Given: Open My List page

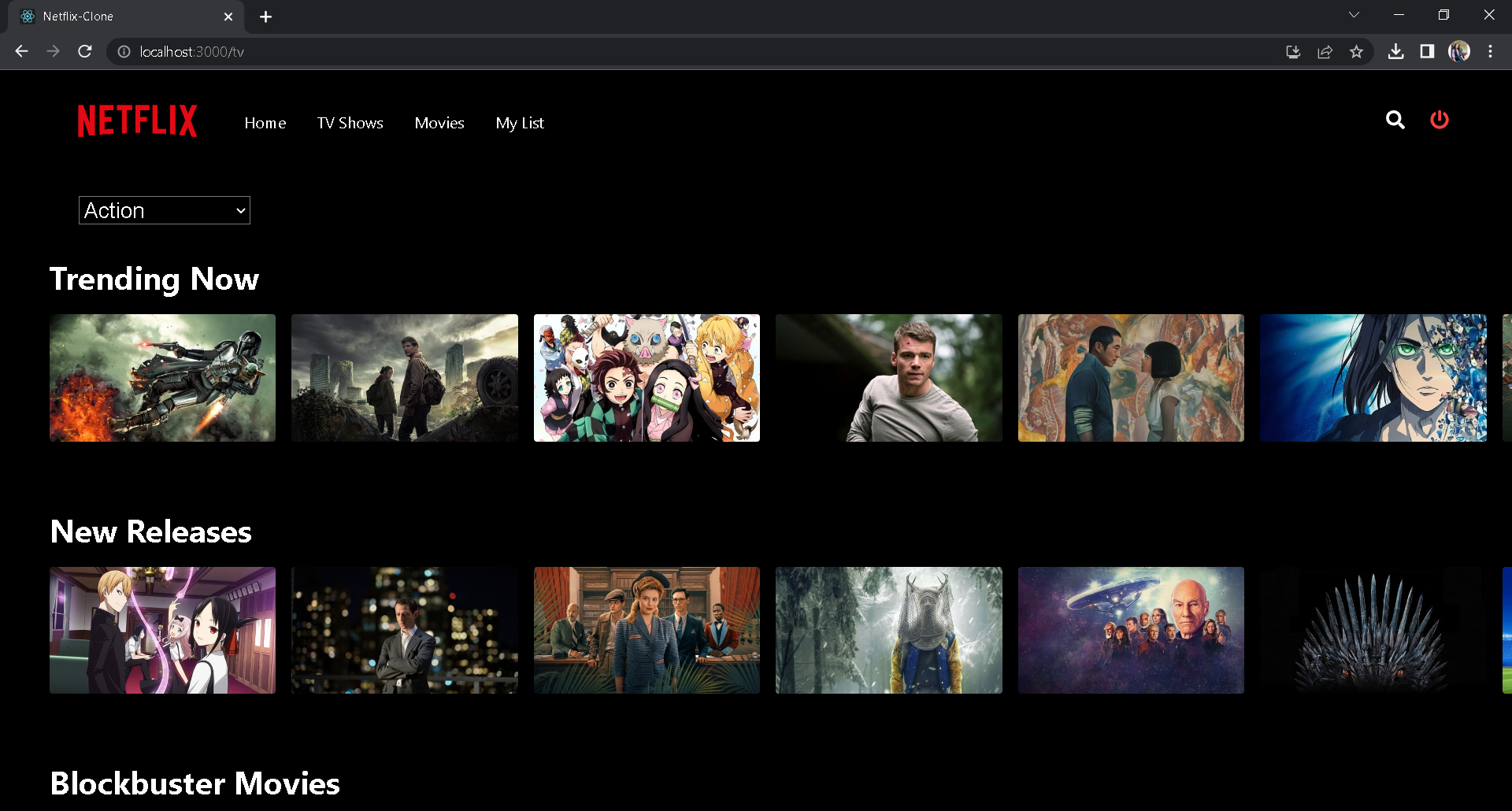Looking at the screenshot, I should [520, 123].
